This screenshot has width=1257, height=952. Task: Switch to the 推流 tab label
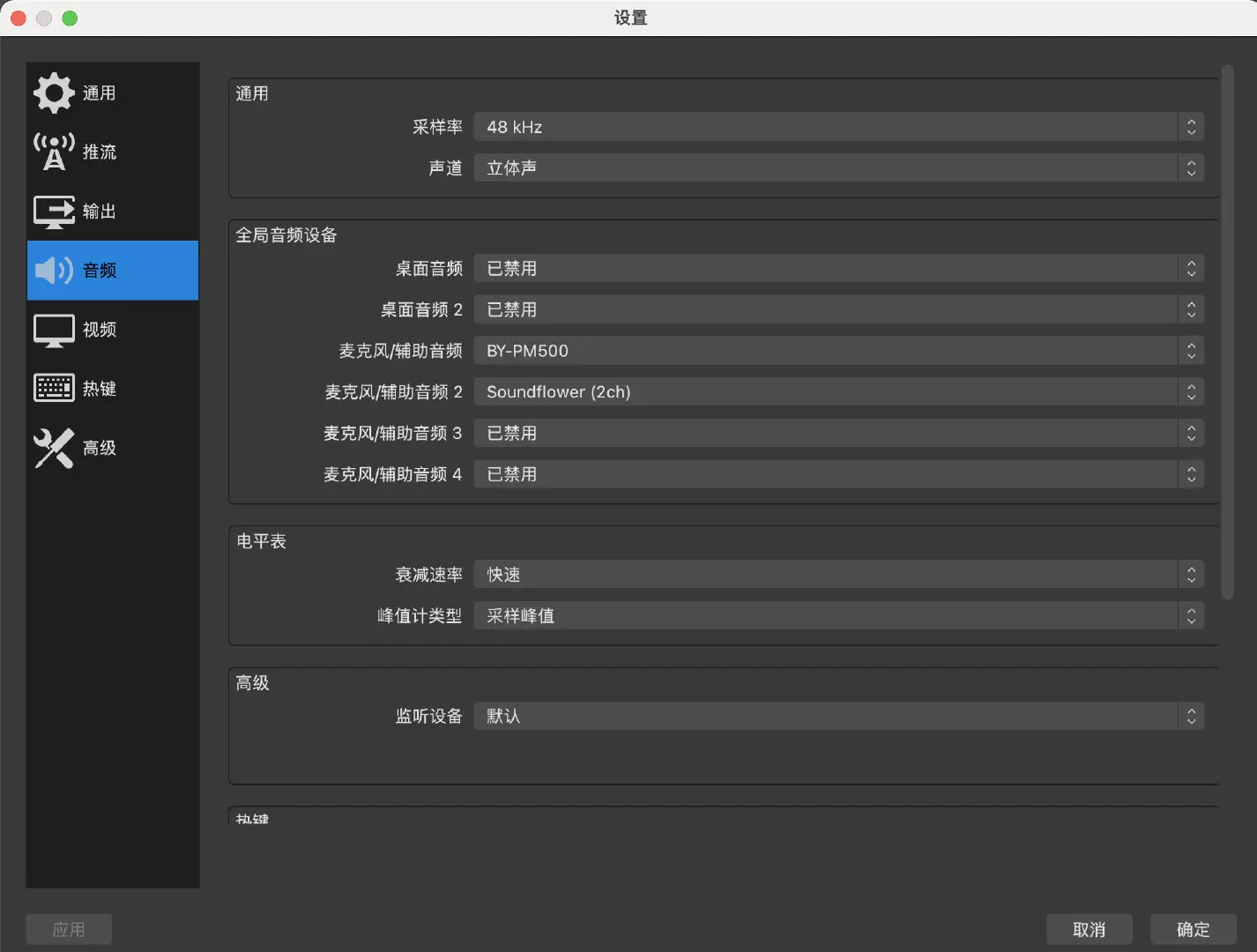click(100, 152)
